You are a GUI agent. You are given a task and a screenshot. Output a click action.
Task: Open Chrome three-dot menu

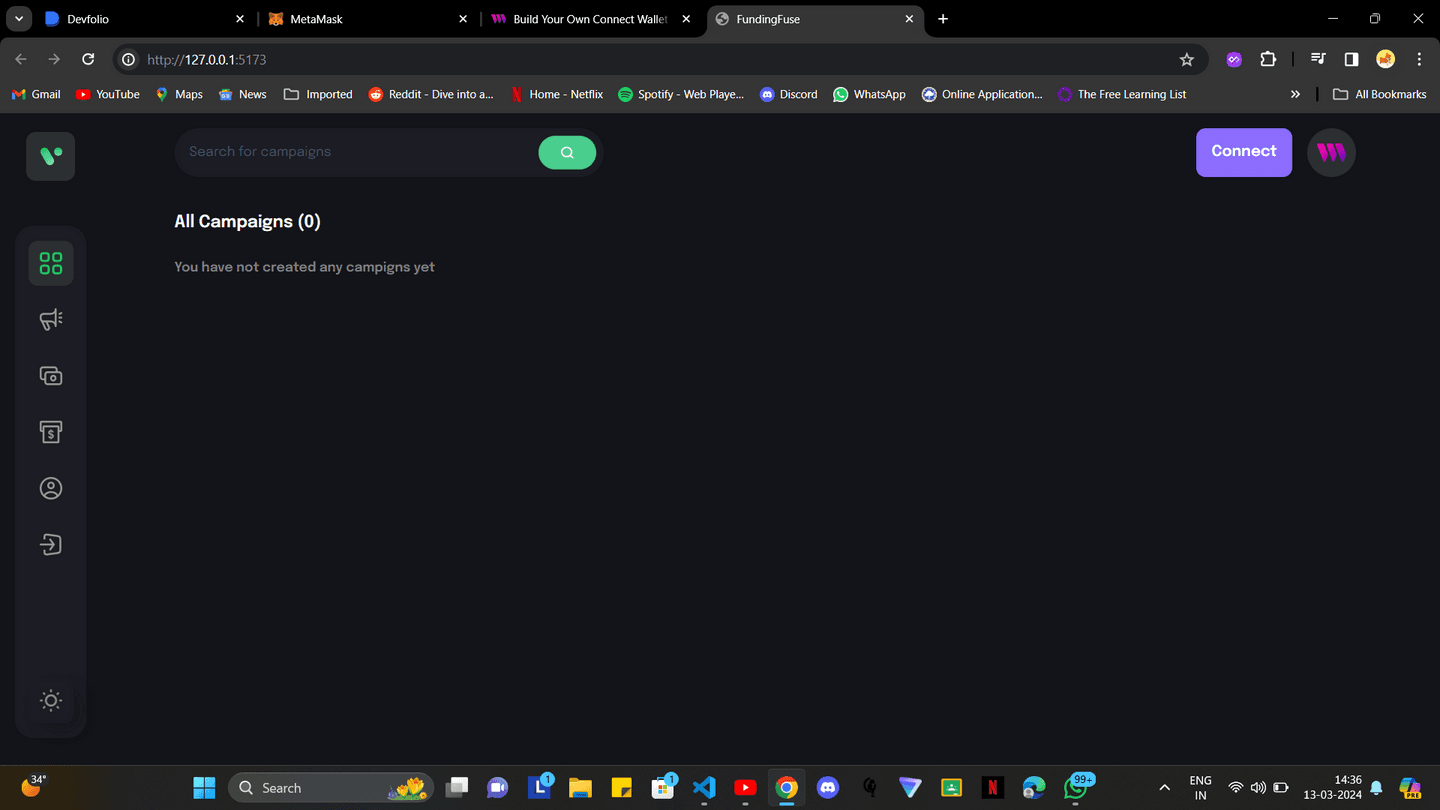1419,60
